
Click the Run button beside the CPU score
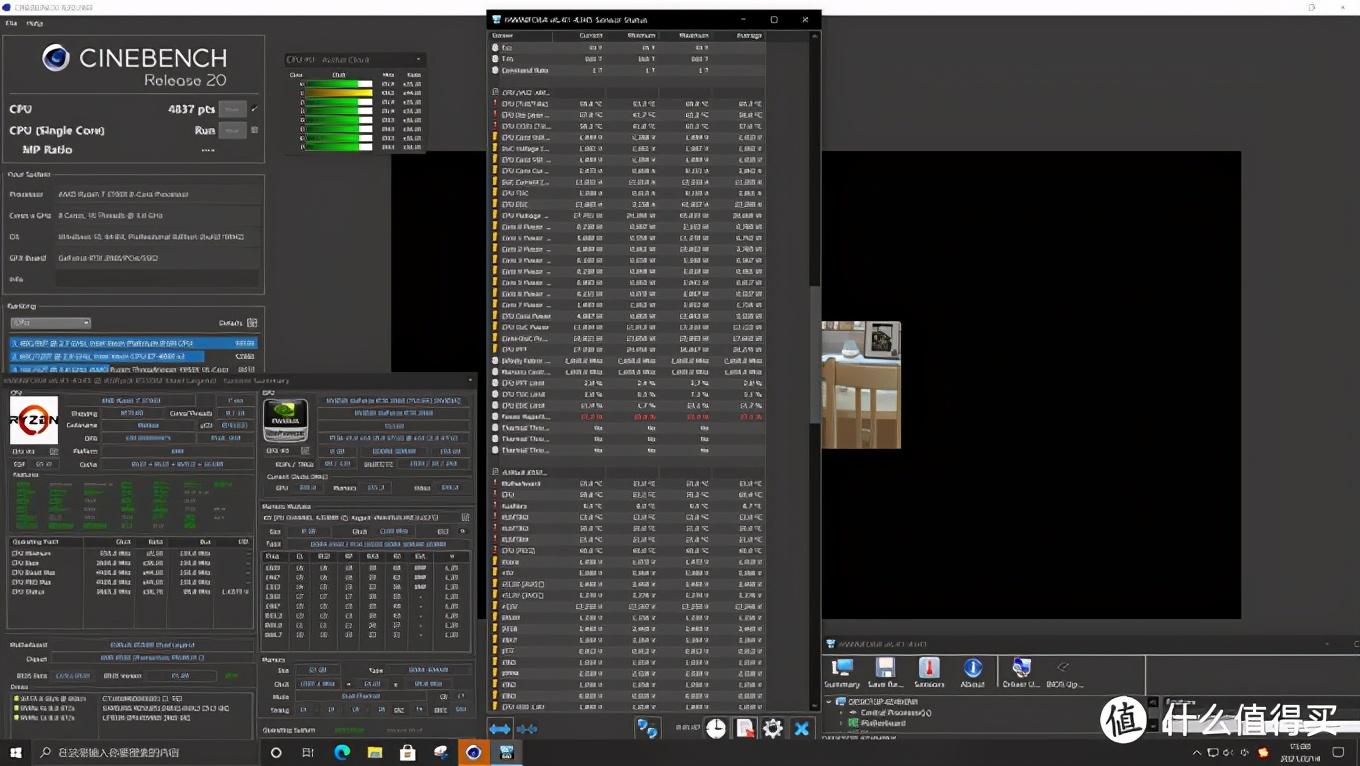click(x=232, y=109)
